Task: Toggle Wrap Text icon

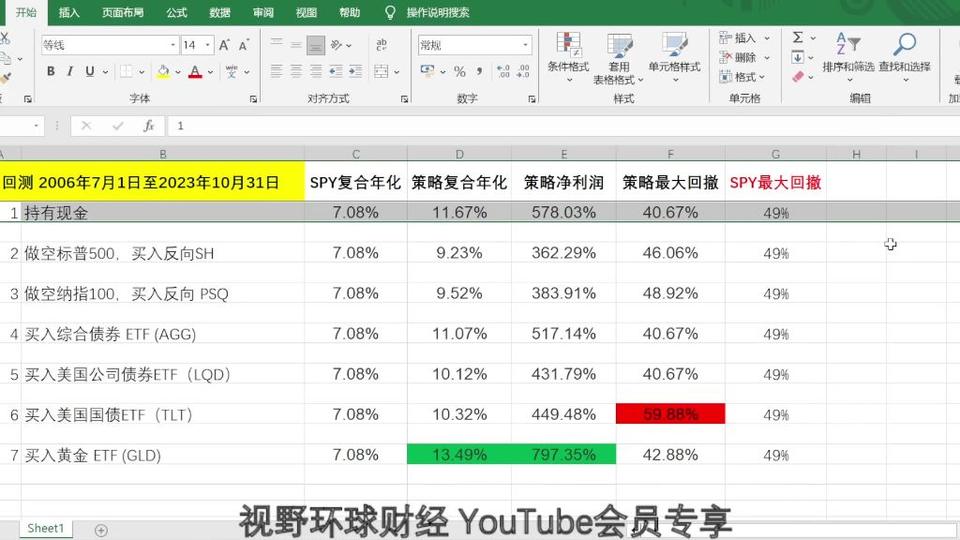Action: (381, 45)
